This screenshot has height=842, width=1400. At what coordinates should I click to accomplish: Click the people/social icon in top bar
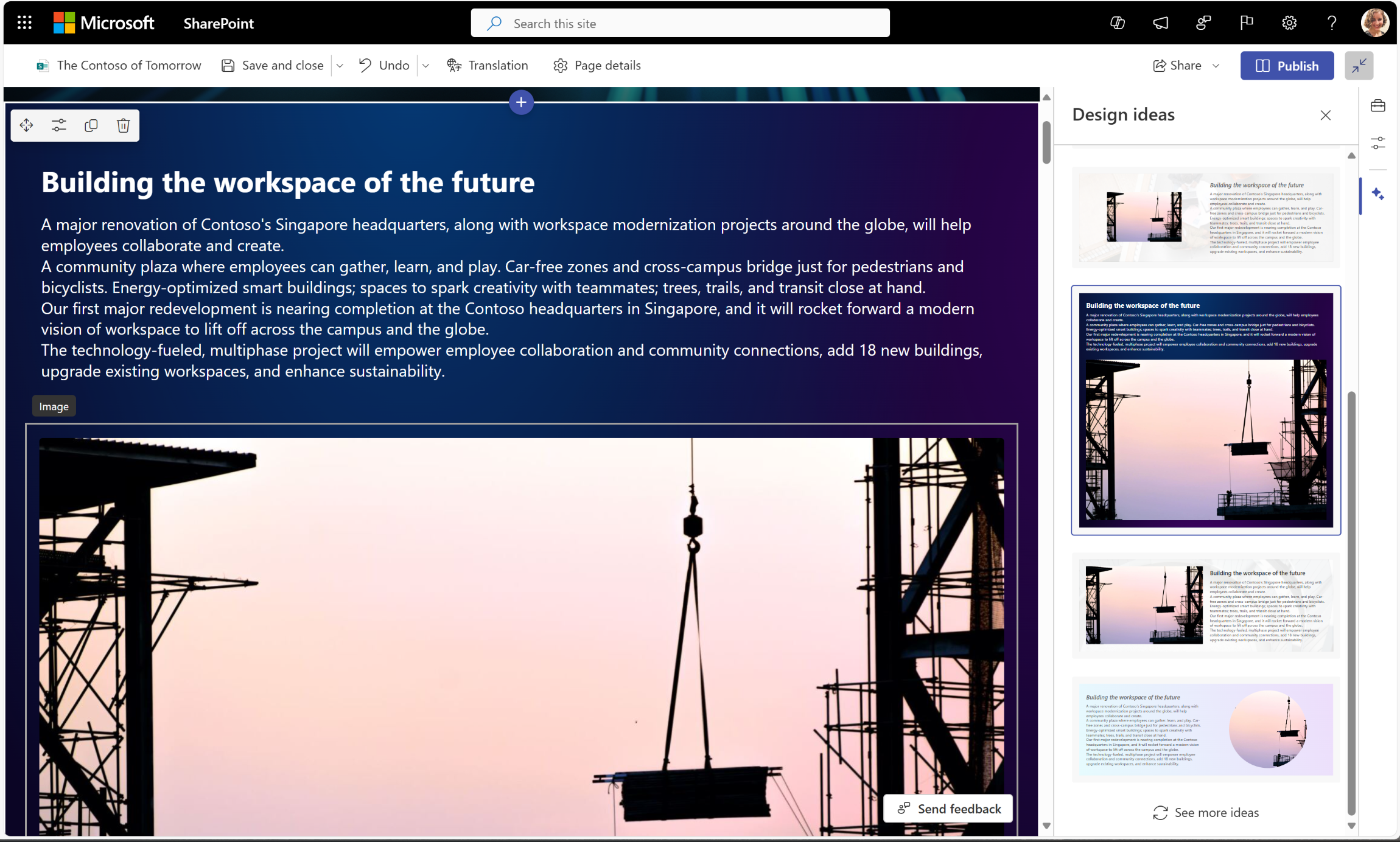[x=1201, y=22]
